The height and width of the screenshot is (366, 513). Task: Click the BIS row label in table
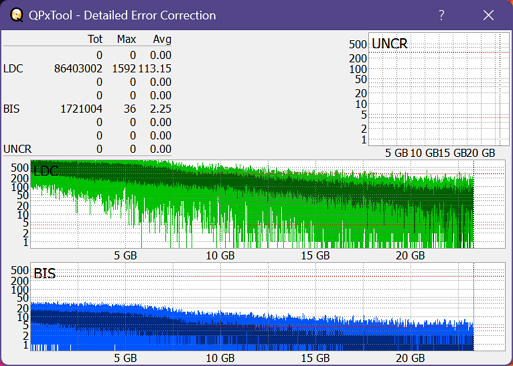11,109
